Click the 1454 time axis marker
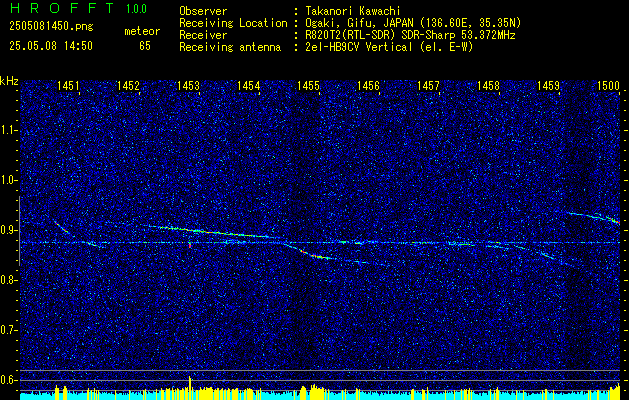This screenshot has width=629, height=400. tap(248, 85)
